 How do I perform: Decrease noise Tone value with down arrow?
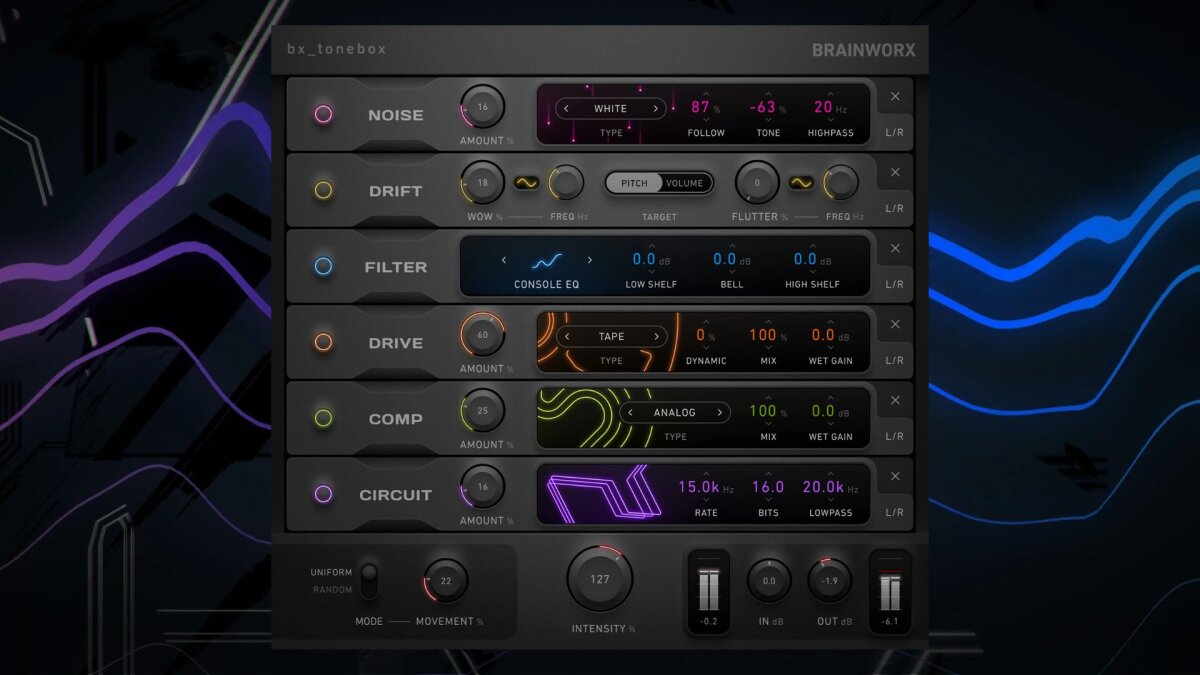[768, 120]
